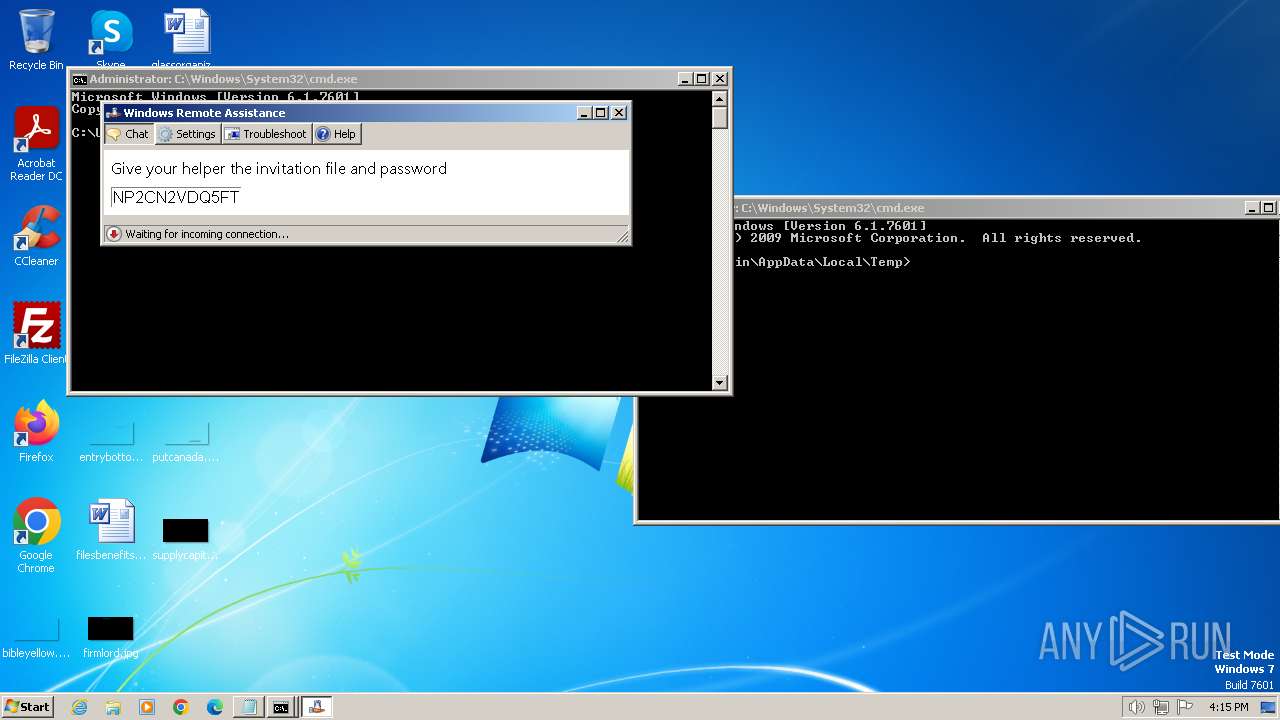Screen dimensions: 1280x720
Task: Minimize the Administrator cmd.exe window
Action: coord(685,79)
